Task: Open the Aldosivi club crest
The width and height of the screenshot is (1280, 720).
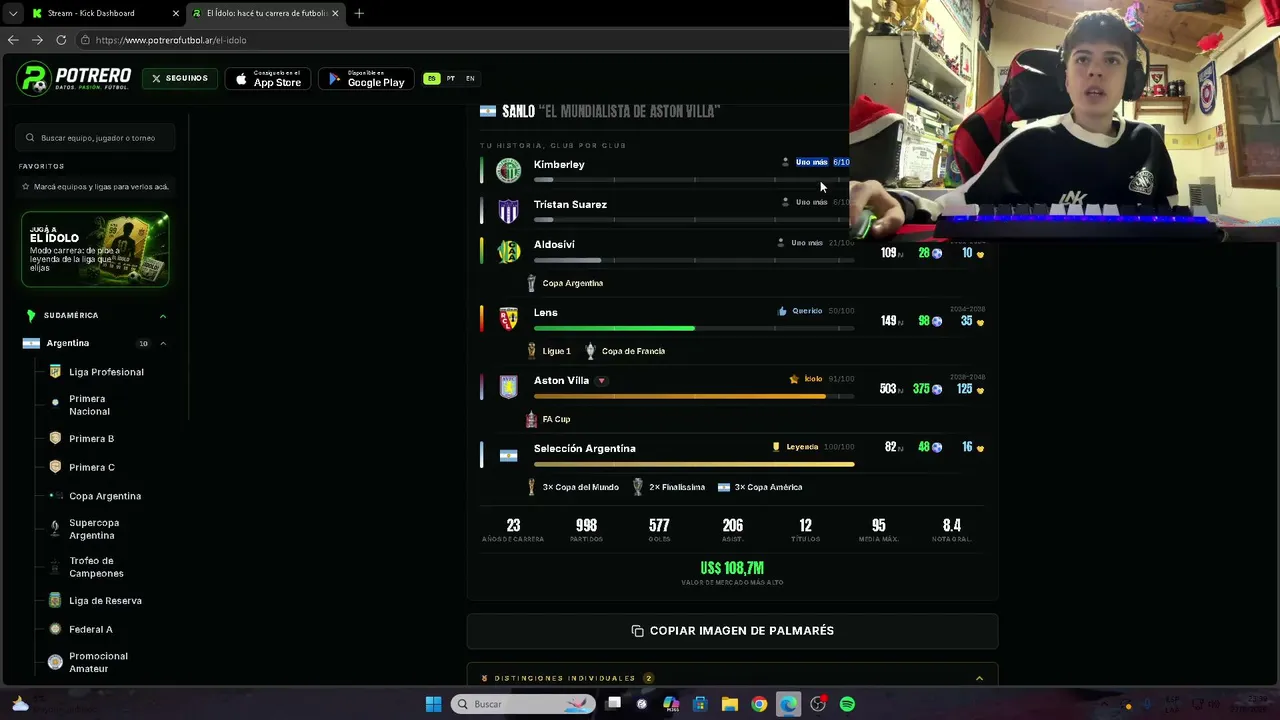Action: click(x=509, y=251)
